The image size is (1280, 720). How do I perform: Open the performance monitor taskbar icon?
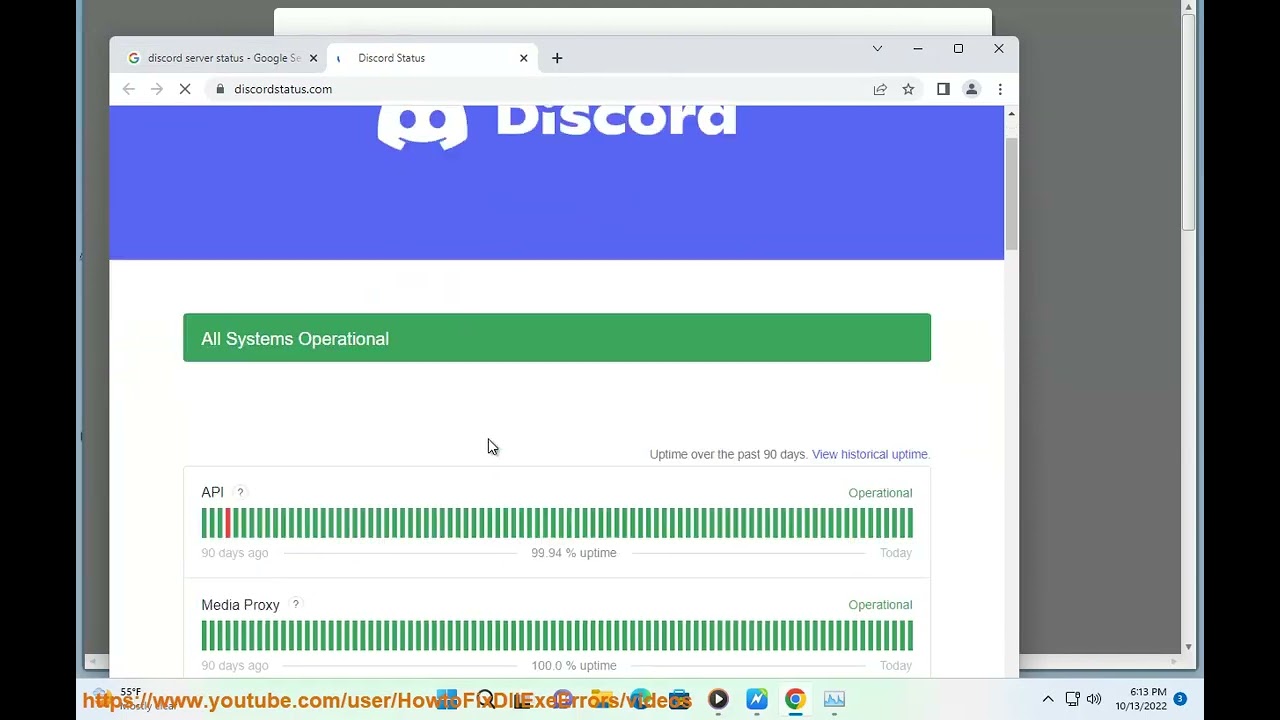tap(834, 699)
